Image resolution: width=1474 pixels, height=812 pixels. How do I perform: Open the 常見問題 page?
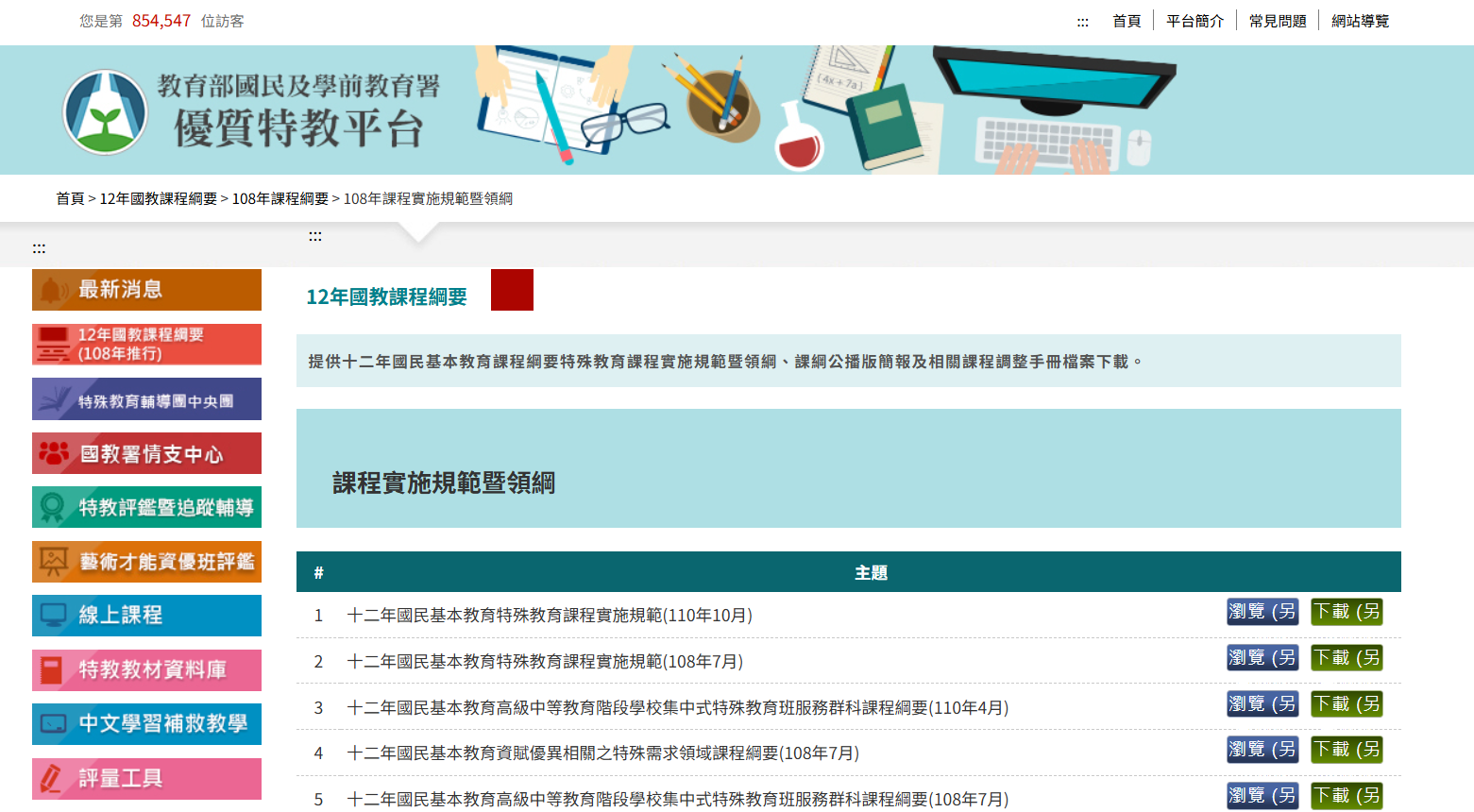1278,20
